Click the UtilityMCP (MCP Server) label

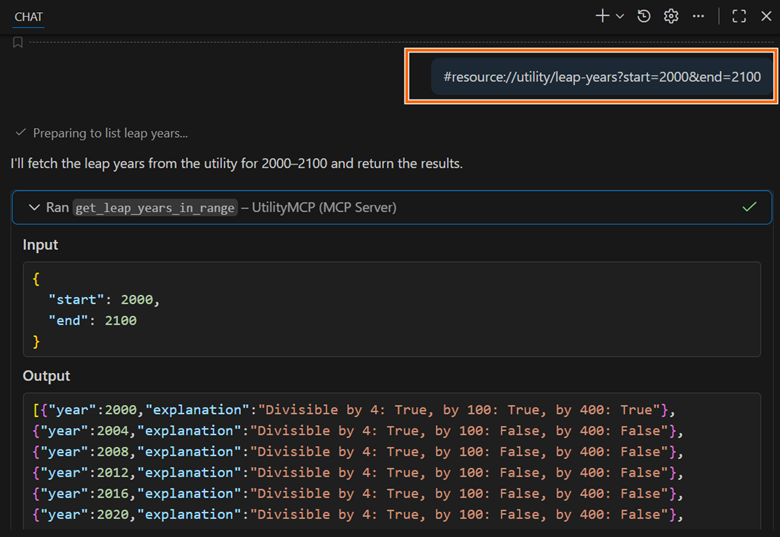[x=323, y=208]
